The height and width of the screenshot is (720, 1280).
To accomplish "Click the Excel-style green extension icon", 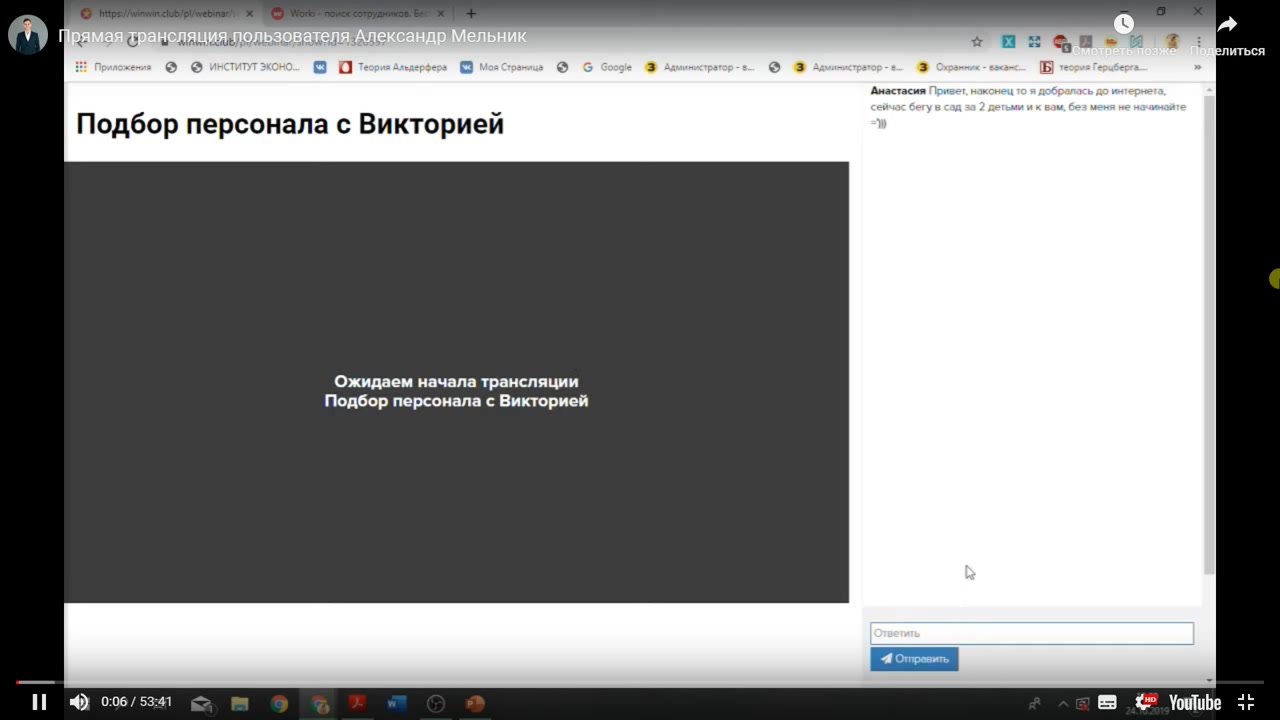I will (1008, 42).
